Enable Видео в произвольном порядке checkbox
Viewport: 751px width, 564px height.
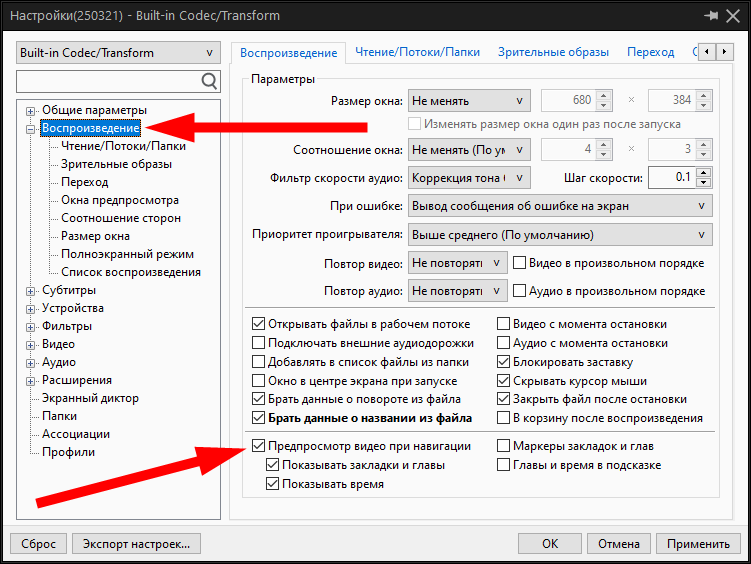(x=520, y=263)
